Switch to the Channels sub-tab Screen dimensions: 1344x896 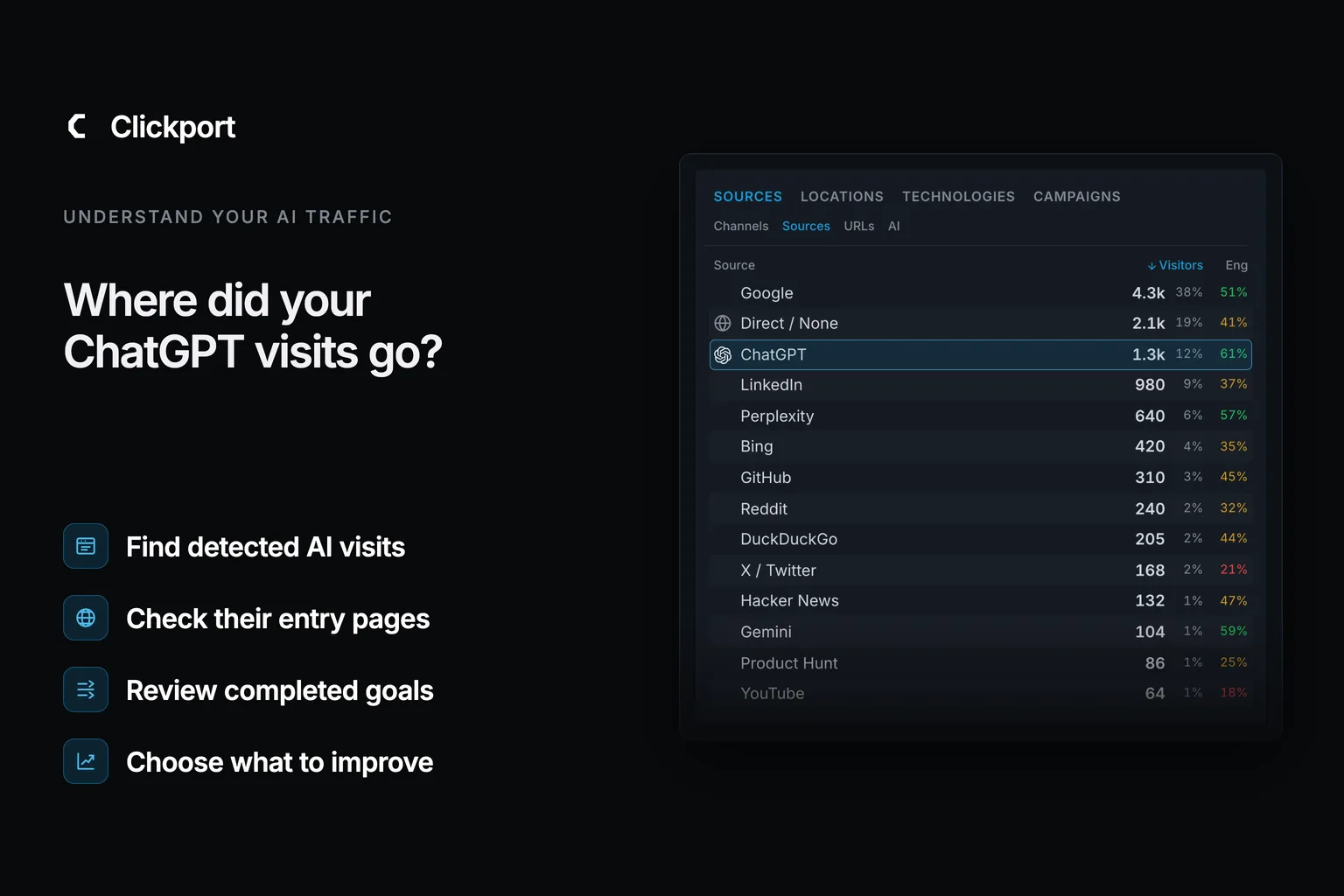[740, 226]
